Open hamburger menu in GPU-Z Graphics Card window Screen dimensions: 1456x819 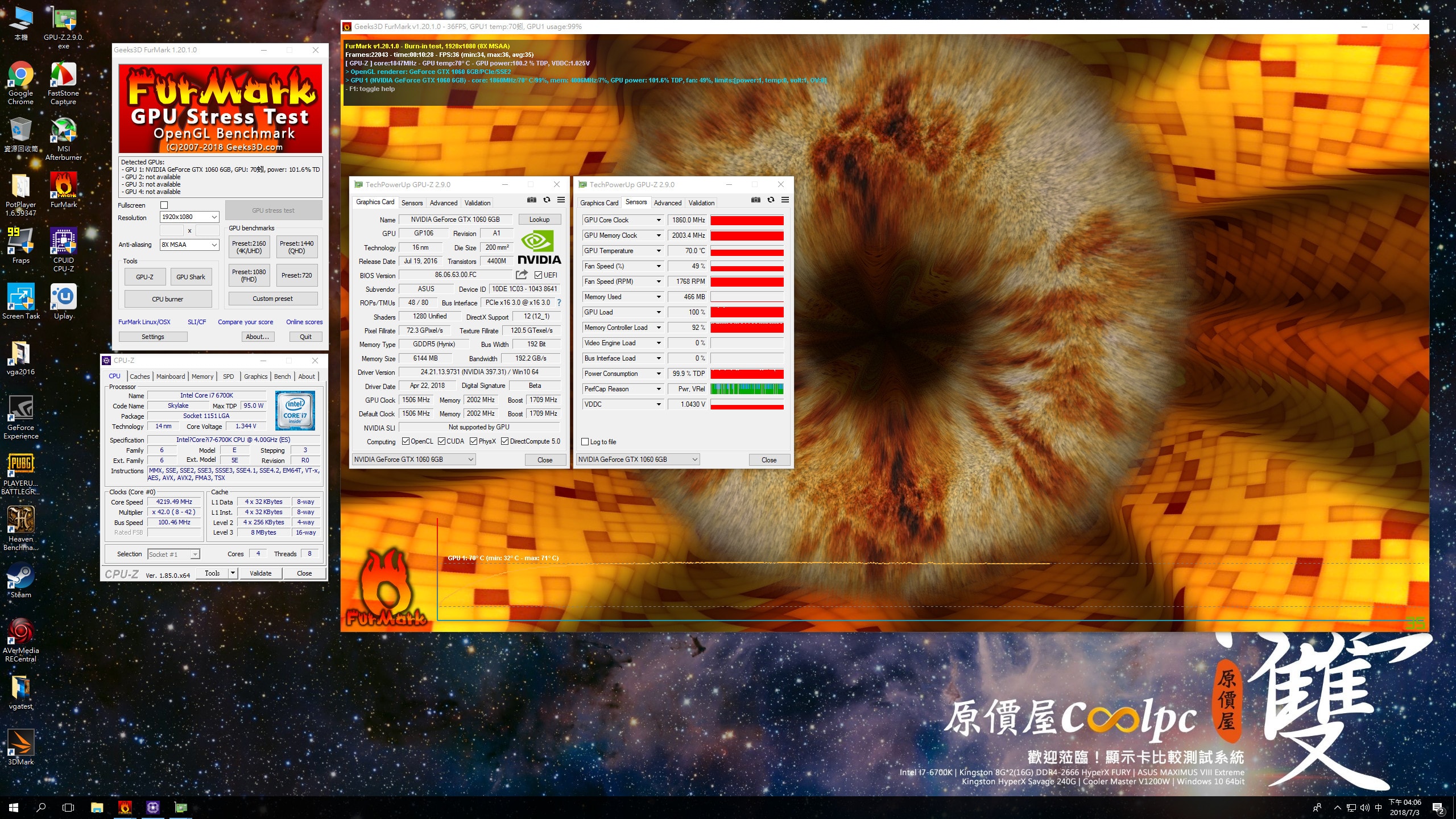[x=561, y=200]
